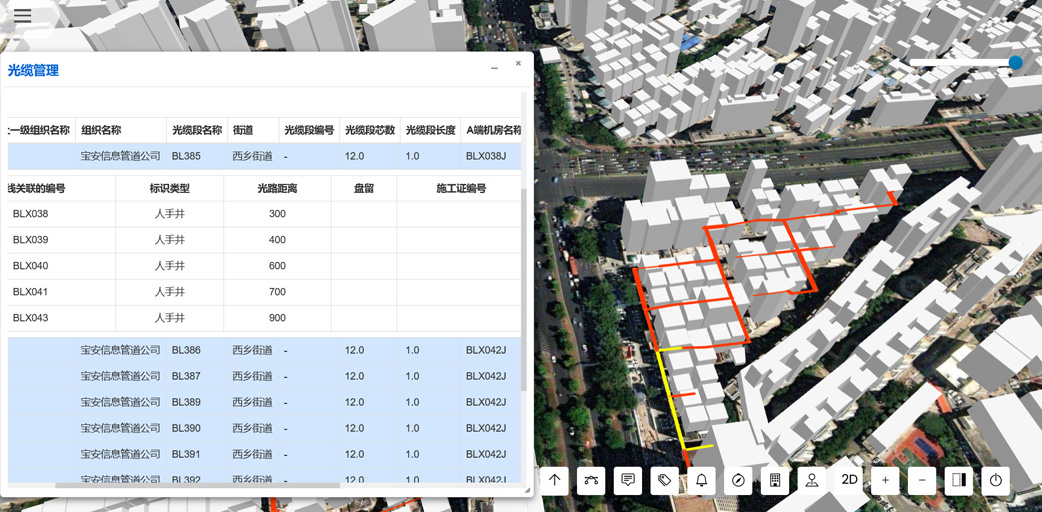The image size is (1042, 512).
Task: Click the blue slider handle
Action: [1015, 63]
